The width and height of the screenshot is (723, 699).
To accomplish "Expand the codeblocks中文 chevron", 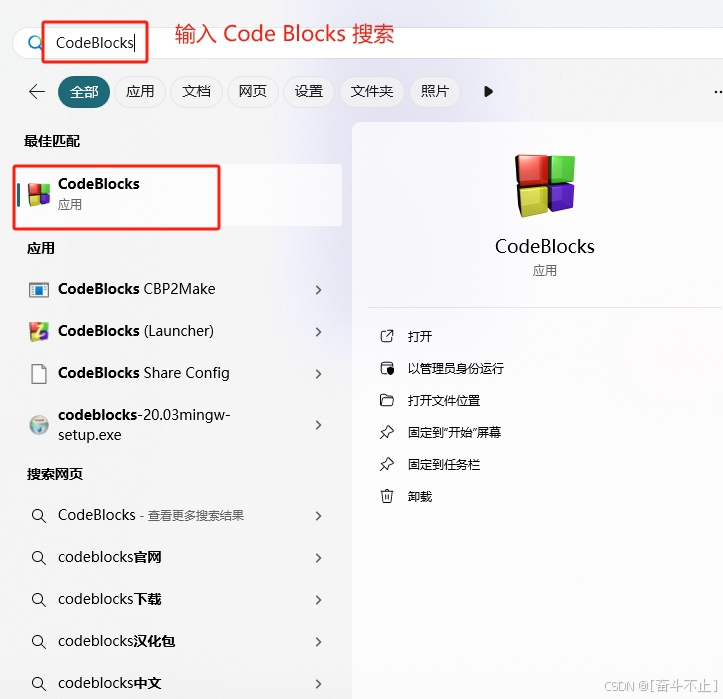I will (x=318, y=684).
